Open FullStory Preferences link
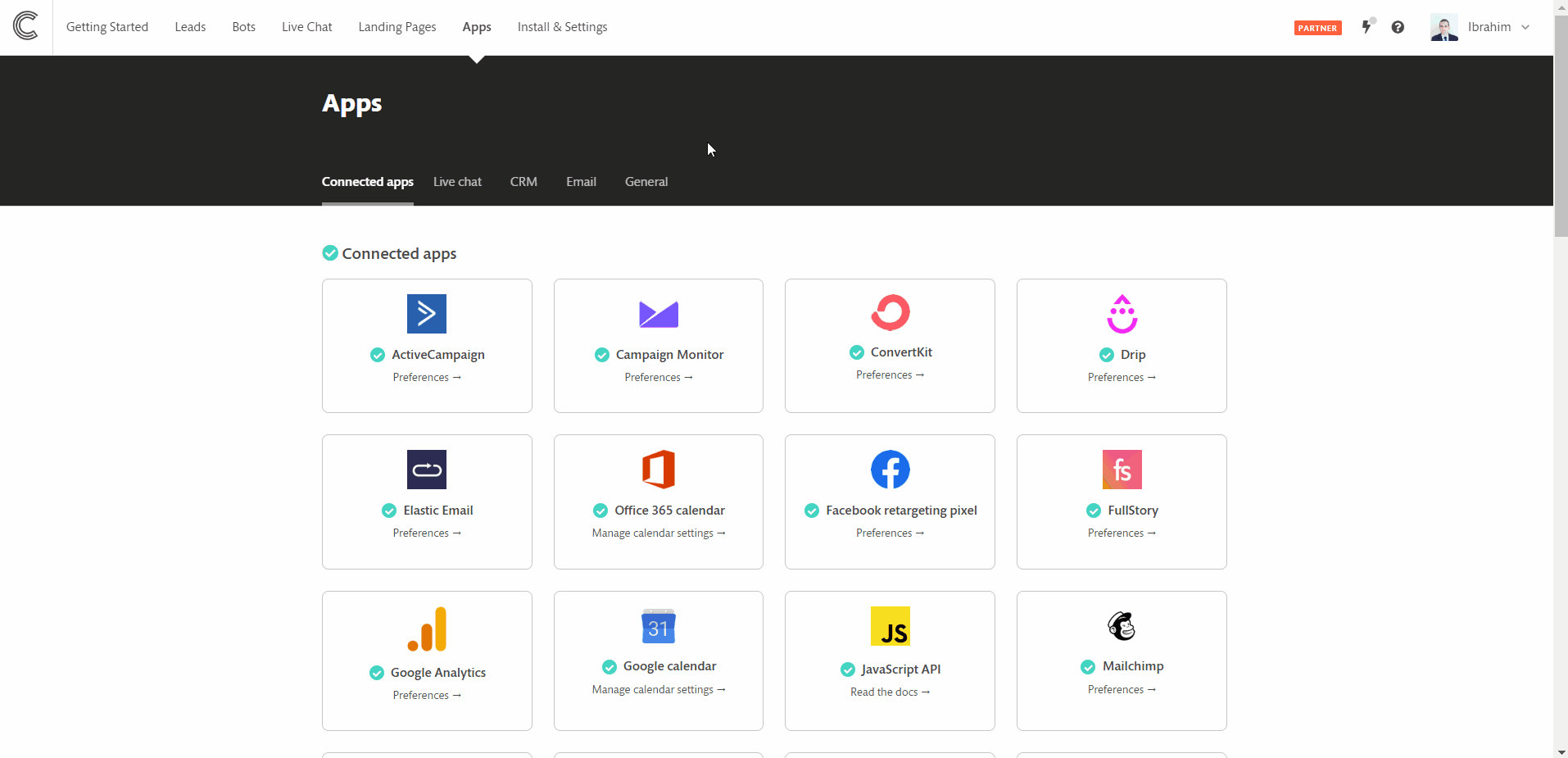The width and height of the screenshot is (1568, 758). 1122,533
